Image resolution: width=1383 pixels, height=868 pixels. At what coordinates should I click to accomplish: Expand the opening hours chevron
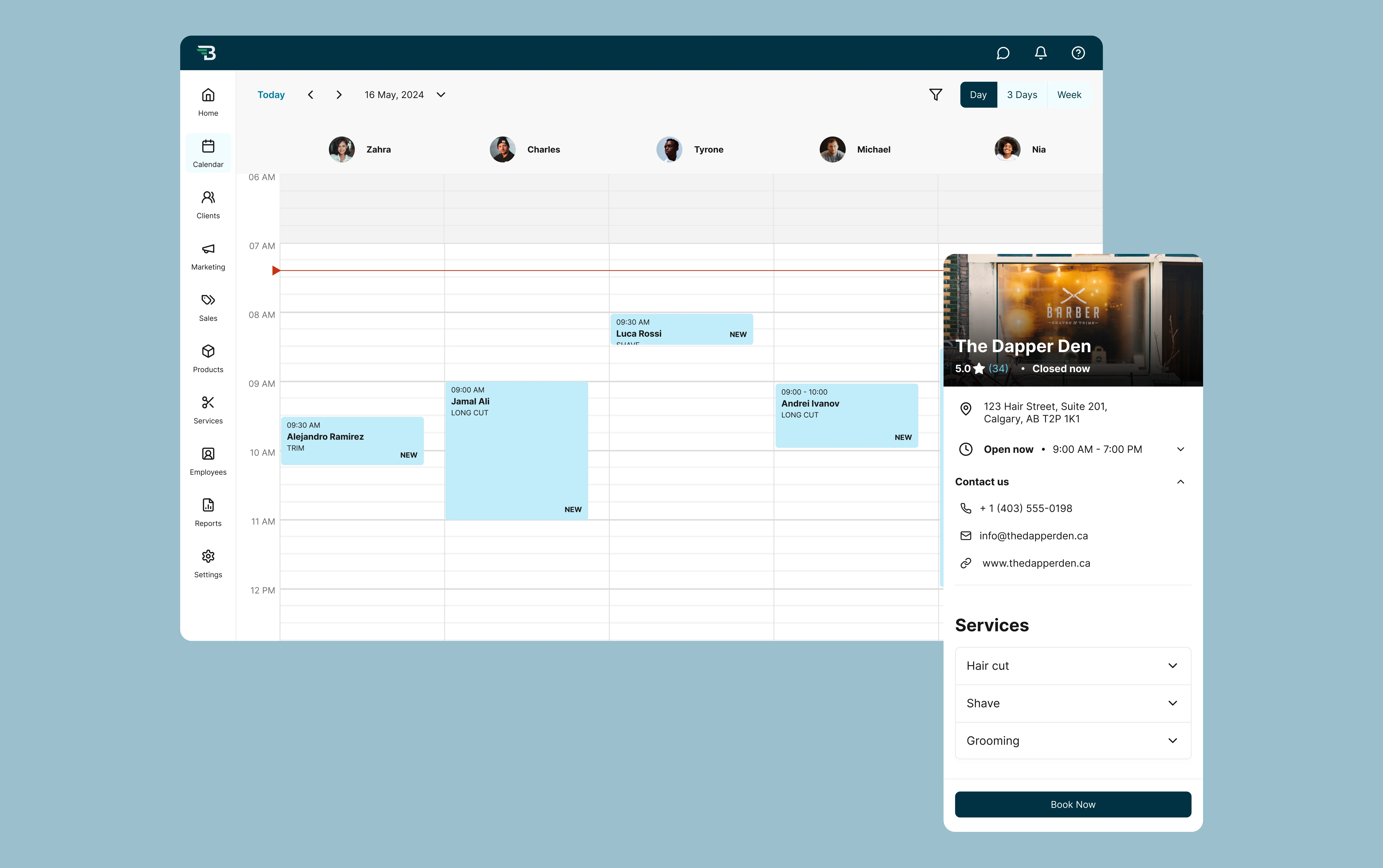point(1180,449)
